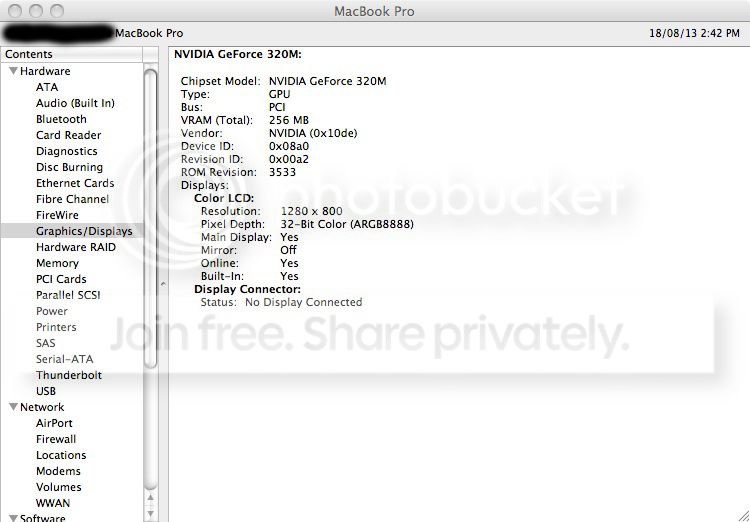750x522 pixels.
Task: Click the Chipset Model value text
Action: tap(328, 81)
